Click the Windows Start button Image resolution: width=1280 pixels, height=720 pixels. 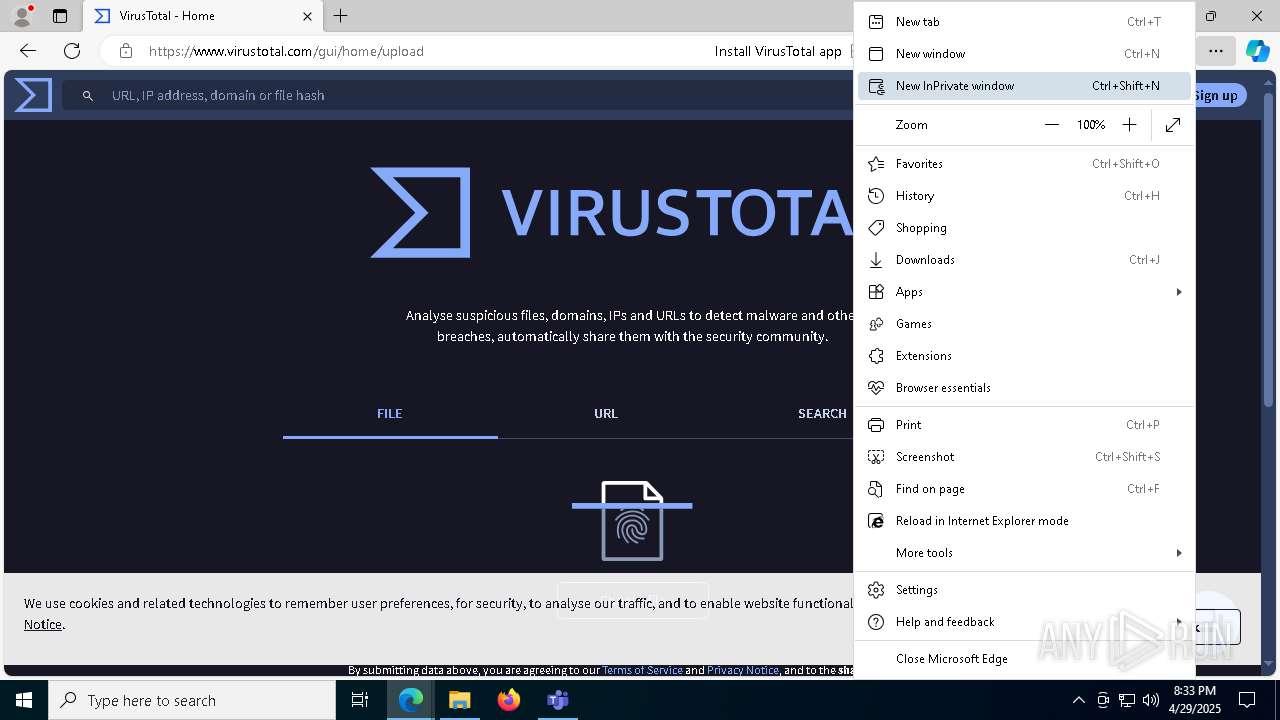coord(24,700)
